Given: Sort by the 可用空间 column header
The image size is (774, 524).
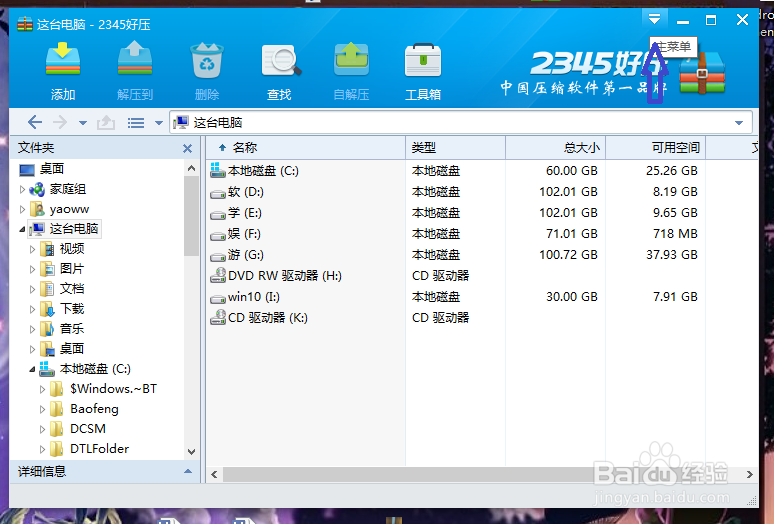Looking at the screenshot, I should pos(656,148).
